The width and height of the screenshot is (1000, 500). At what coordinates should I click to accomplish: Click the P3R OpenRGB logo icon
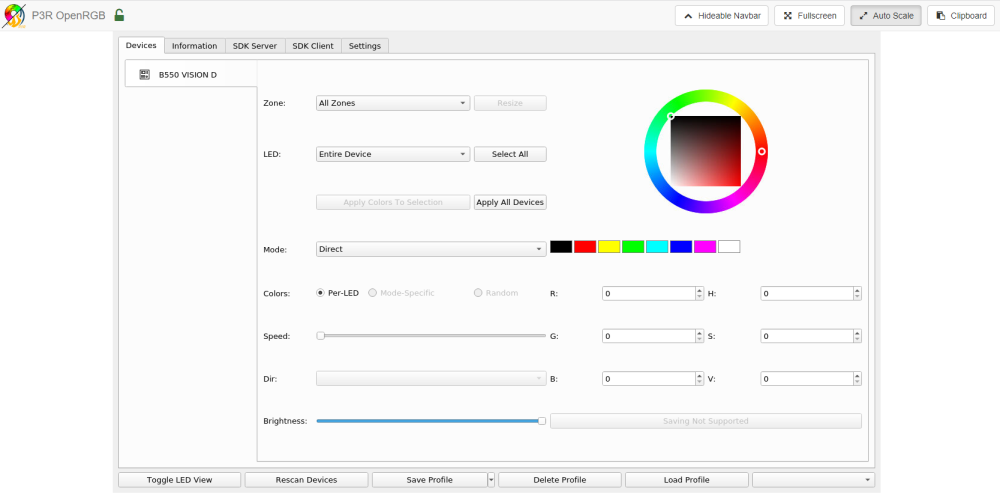[14, 15]
